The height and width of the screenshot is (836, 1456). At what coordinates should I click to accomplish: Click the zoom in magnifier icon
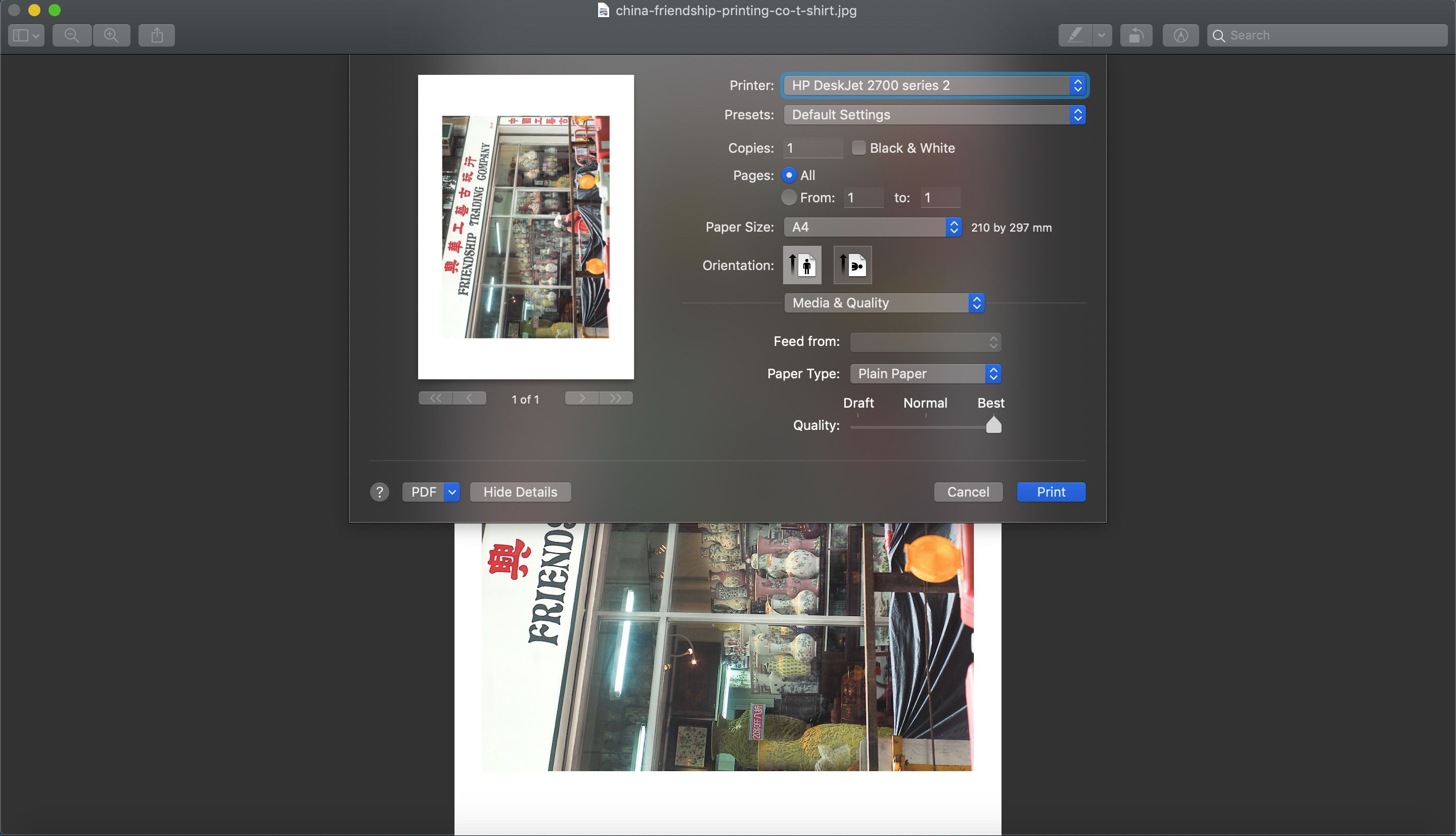[x=111, y=35]
